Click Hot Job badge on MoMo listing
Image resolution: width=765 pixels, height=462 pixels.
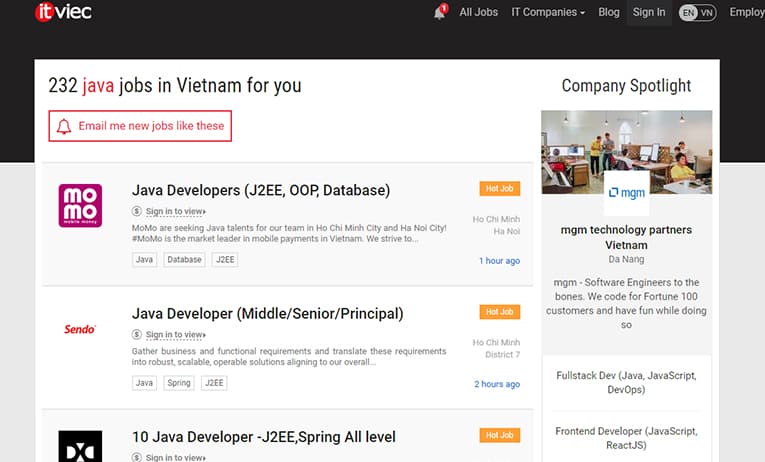pyautogui.click(x=500, y=189)
